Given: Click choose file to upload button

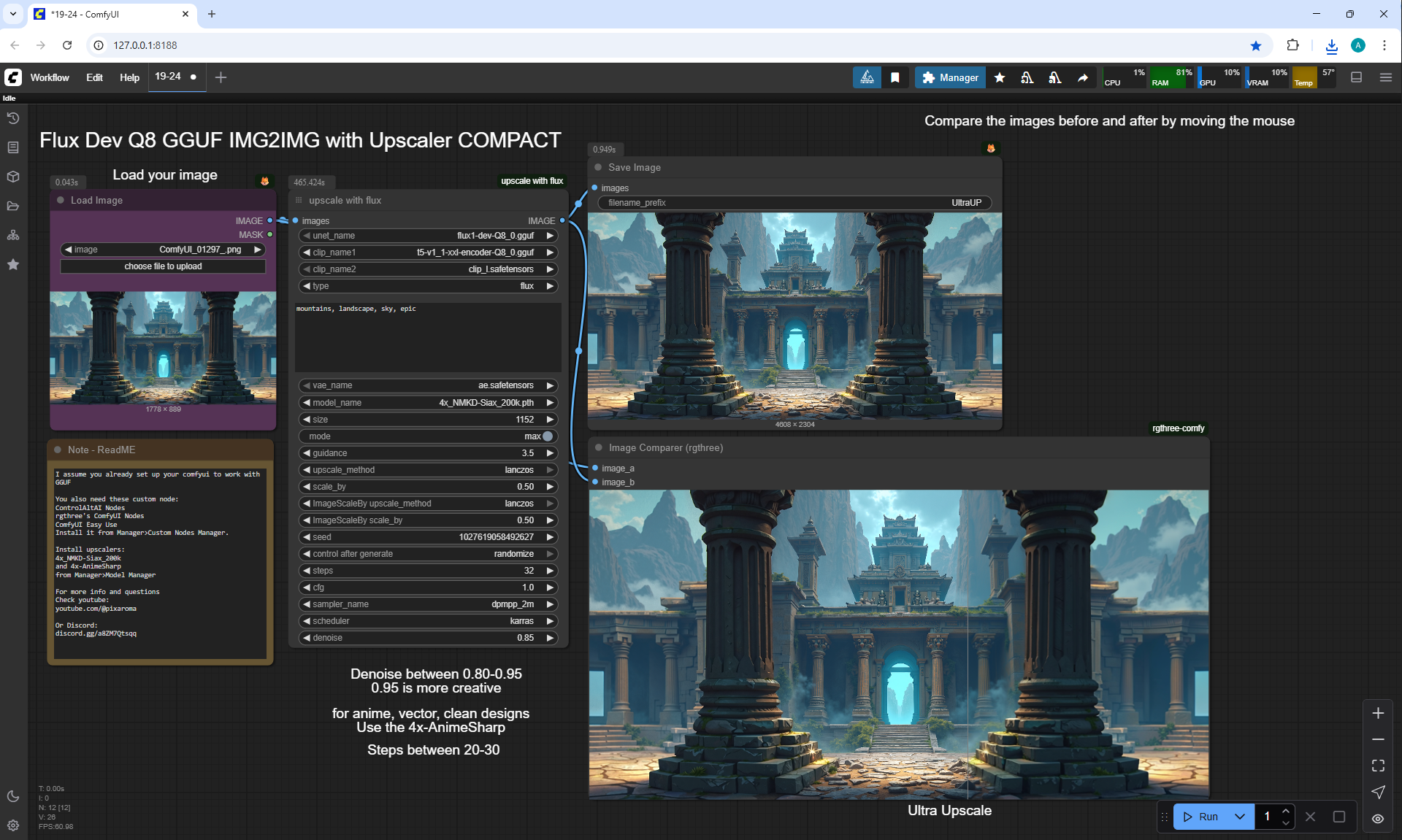Looking at the screenshot, I should (163, 266).
